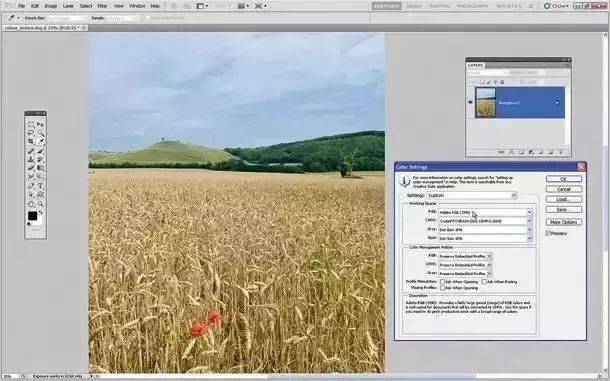Select the Zoom tool in toolbox
Screen dimensions: 610x381
[40, 204]
